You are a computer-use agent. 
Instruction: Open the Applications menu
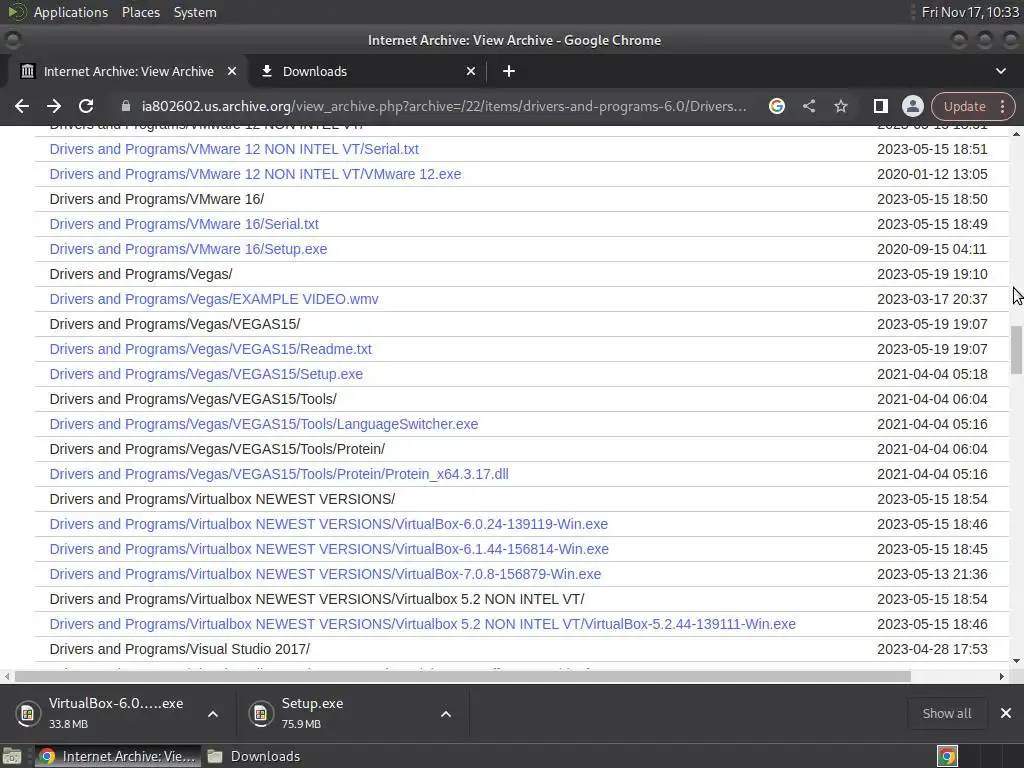tap(71, 12)
